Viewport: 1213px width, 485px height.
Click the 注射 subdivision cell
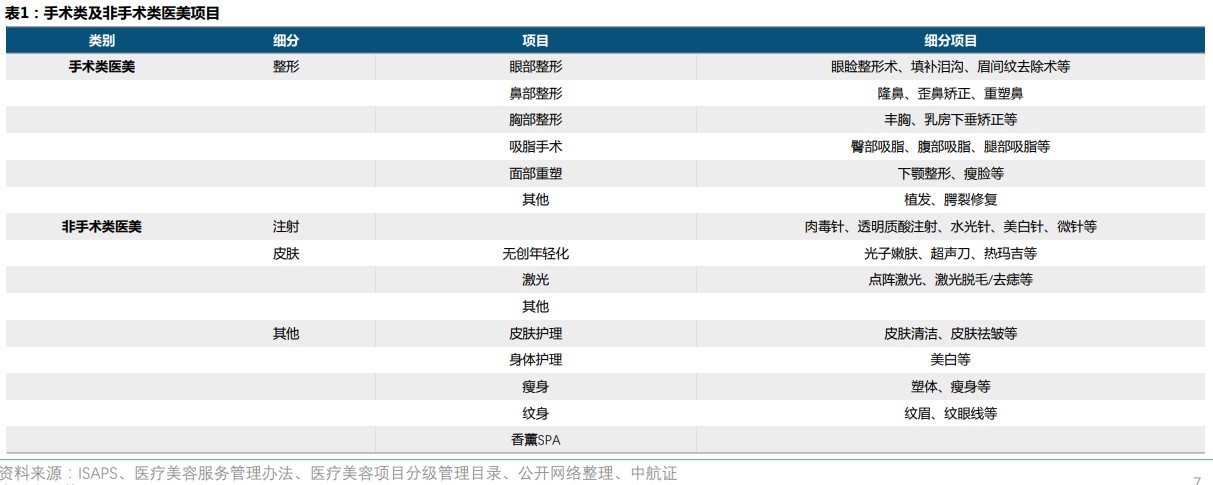point(286,227)
